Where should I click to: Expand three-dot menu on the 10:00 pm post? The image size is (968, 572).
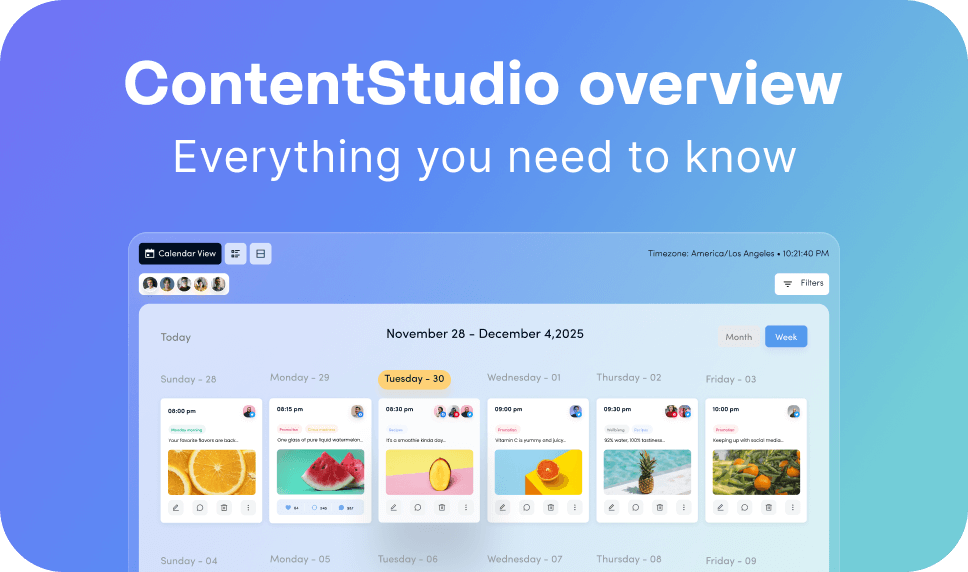792,508
